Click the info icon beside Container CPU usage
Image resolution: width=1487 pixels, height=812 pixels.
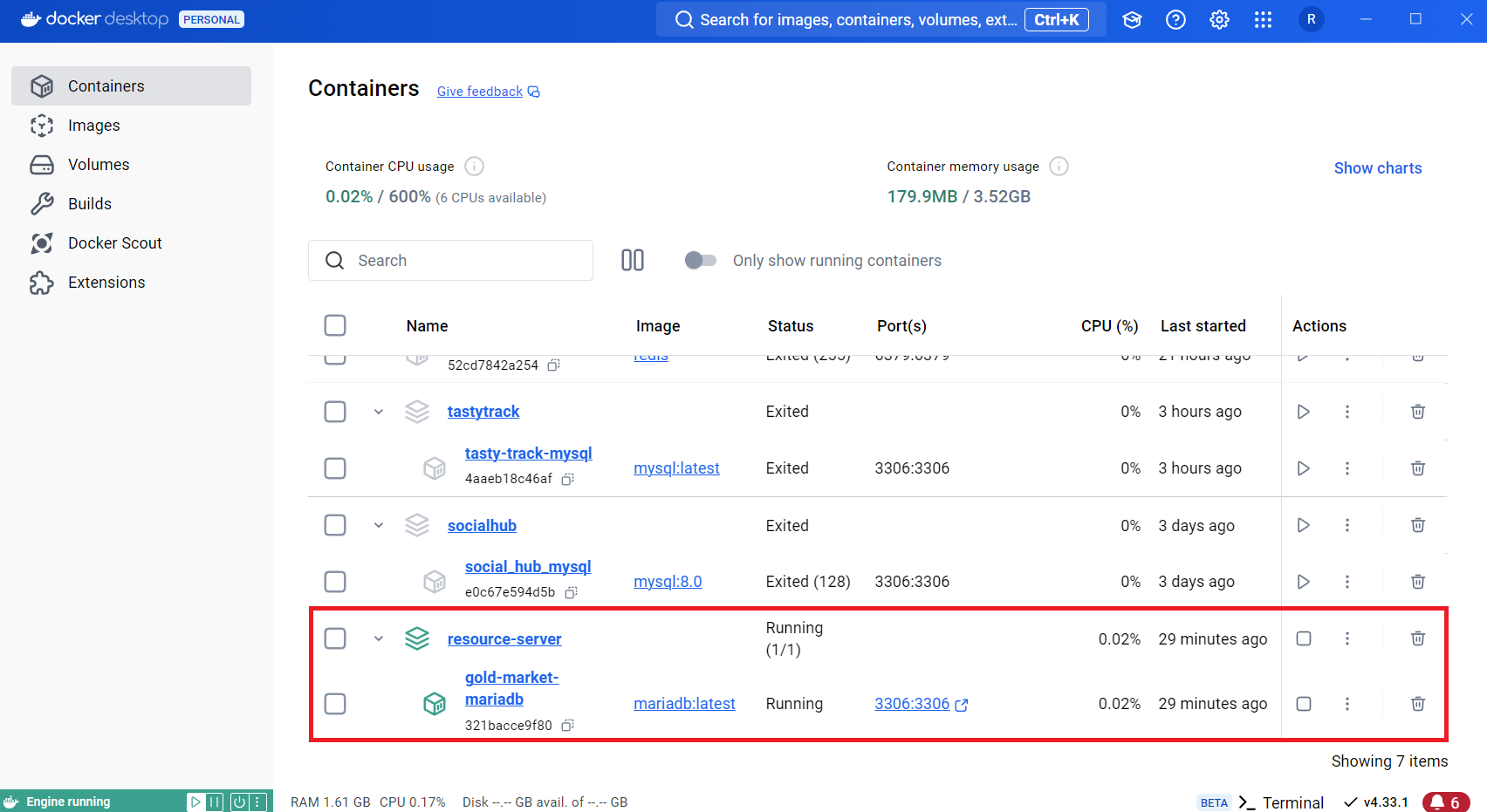pyautogui.click(x=474, y=166)
